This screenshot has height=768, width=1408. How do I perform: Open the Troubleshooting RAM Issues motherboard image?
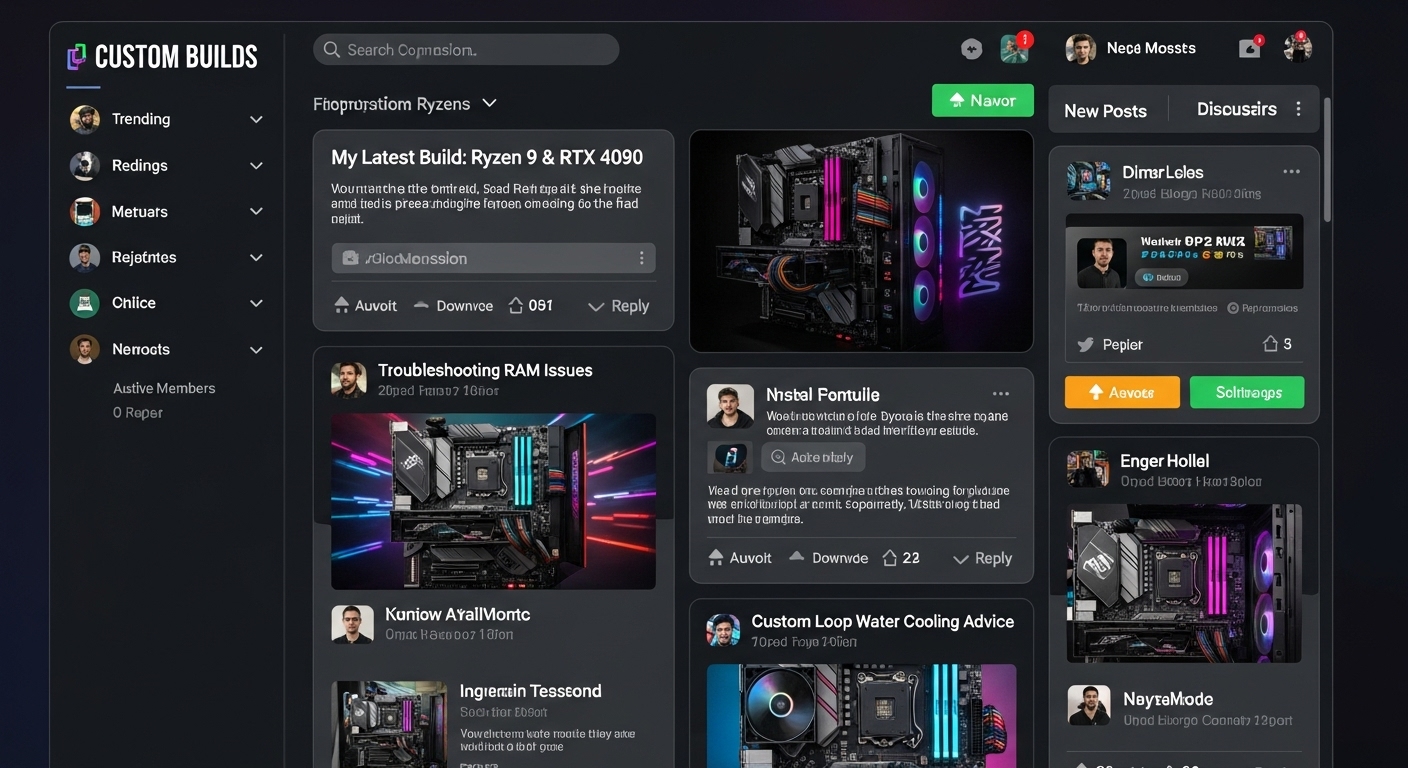pos(494,501)
